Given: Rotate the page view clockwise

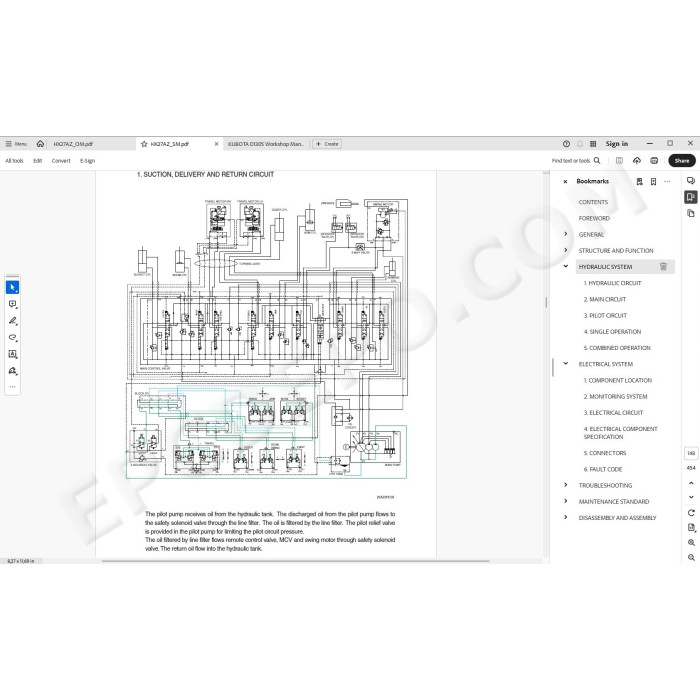Looking at the screenshot, I should [x=691, y=512].
